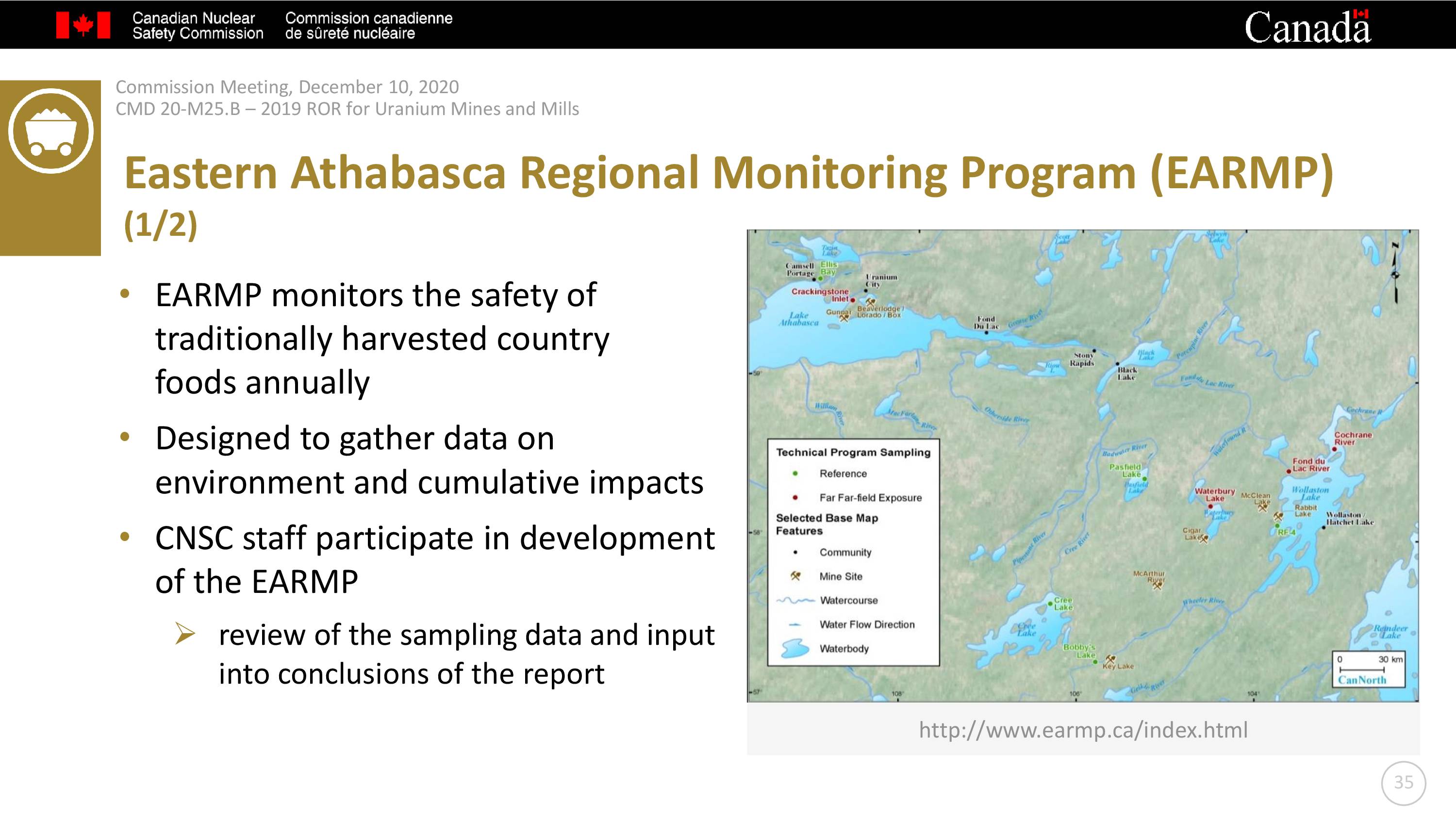The height and width of the screenshot is (819, 1456).
Task: Click bullet 'EARMP monitors the safety of'
Action: pos(382,339)
